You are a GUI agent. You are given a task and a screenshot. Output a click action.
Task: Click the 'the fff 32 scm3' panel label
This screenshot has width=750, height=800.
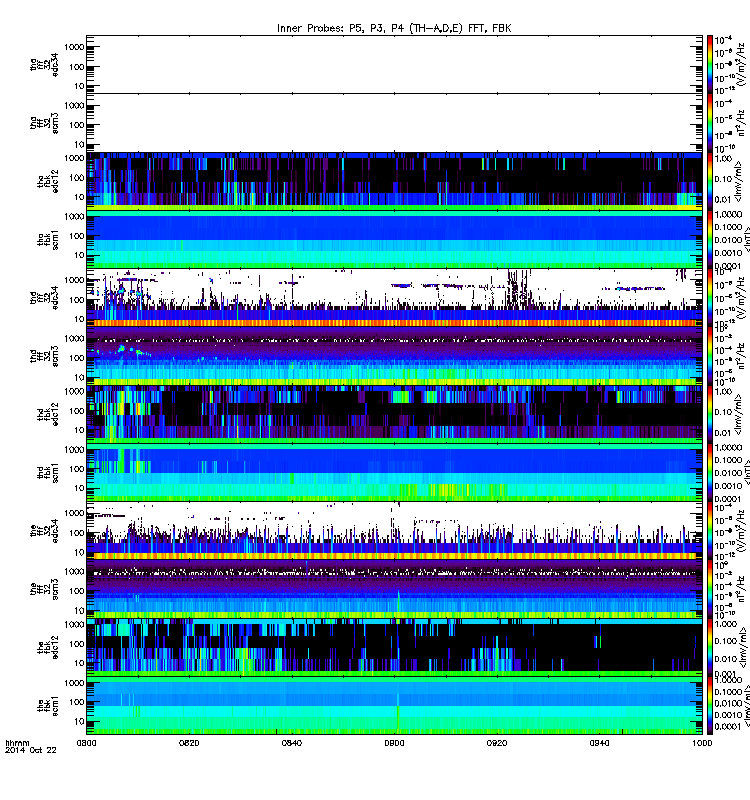click(x=44, y=589)
